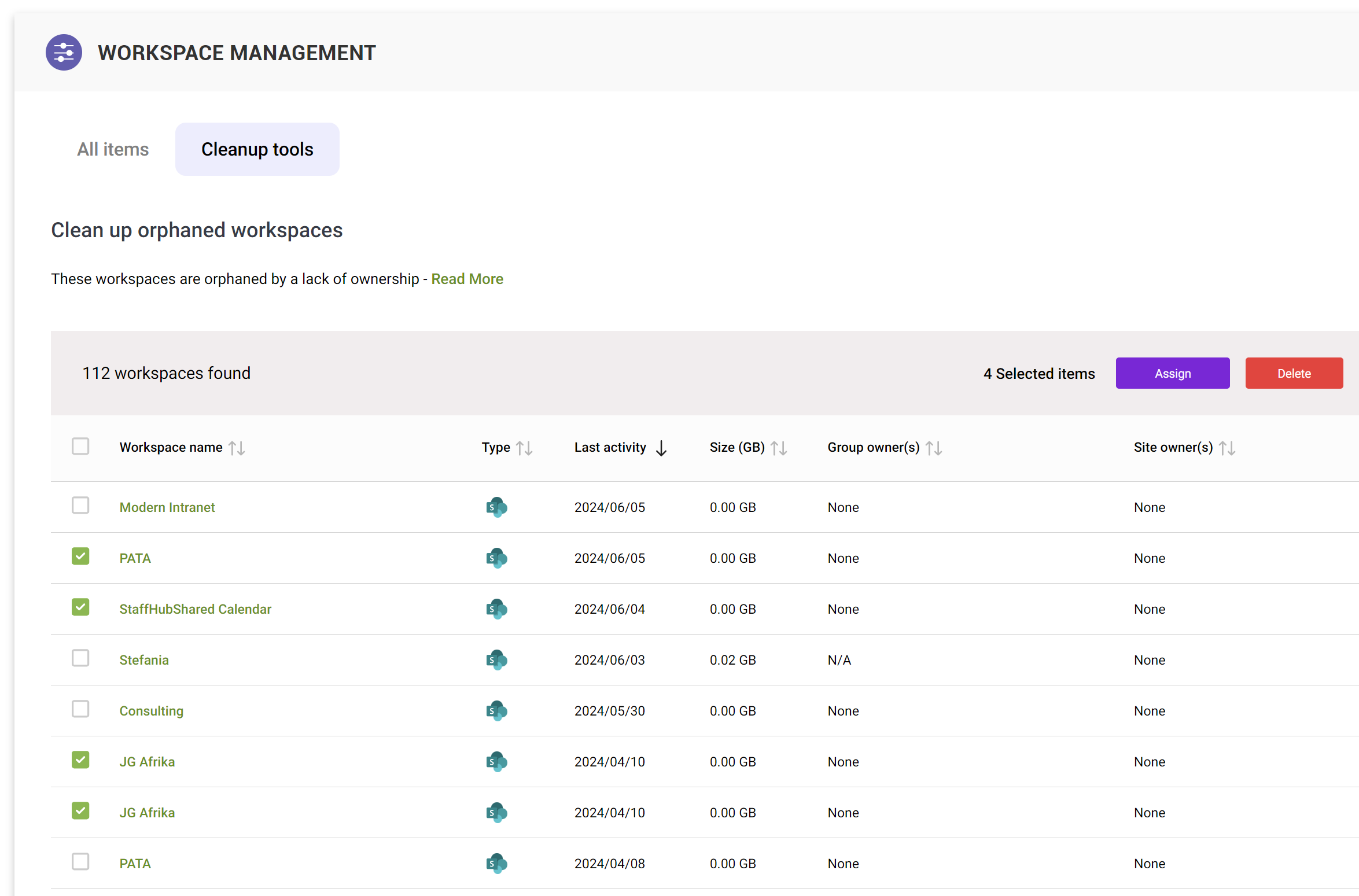Click the SharePoint type icon in Stefania row
The height and width of the screenshot is (896, 1359).
point(496,660)
